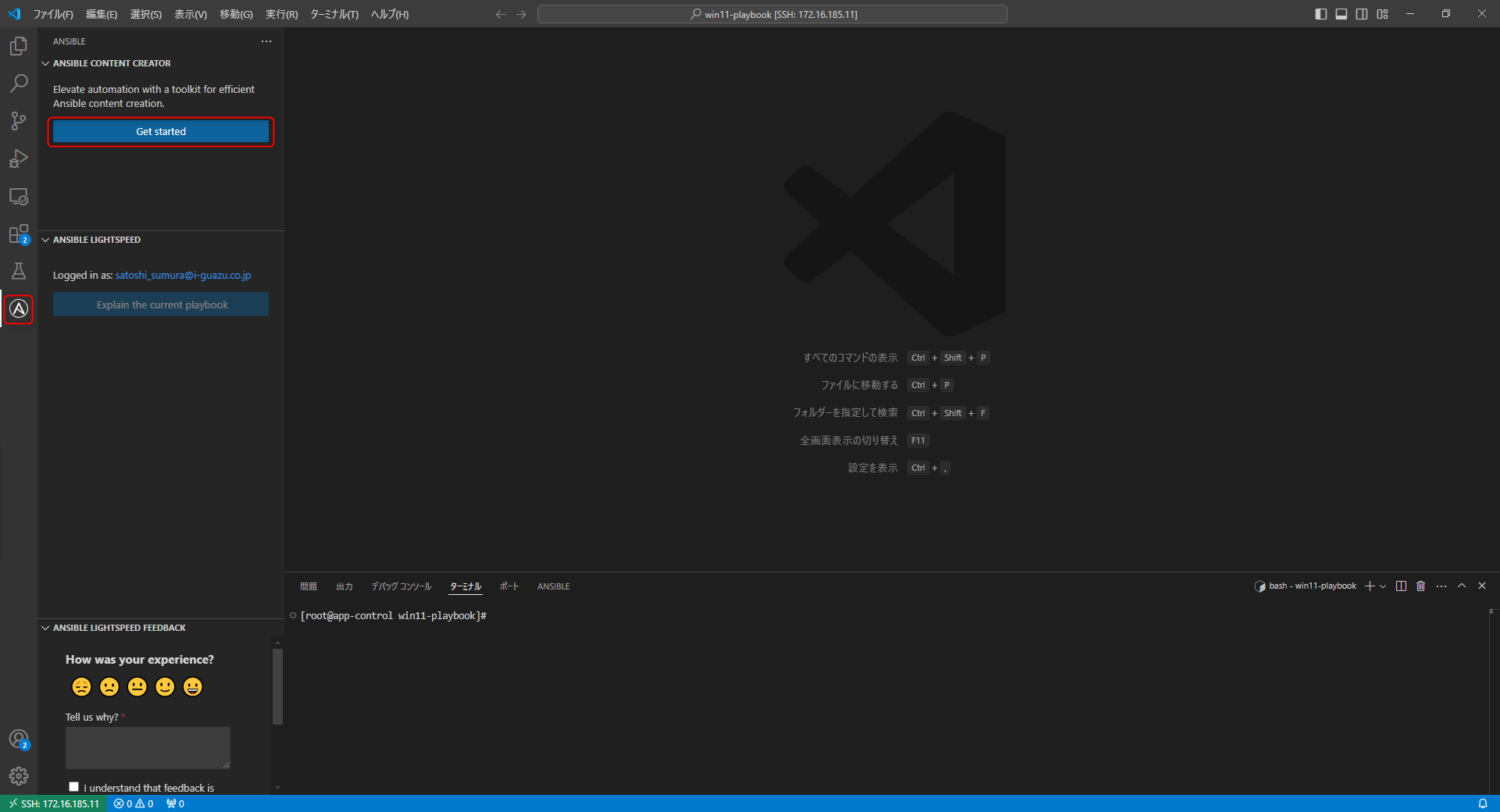This screenshot has width=1500, height=812.
Task: Switch to the ポート panel tab
Action: tap(509, 586)
